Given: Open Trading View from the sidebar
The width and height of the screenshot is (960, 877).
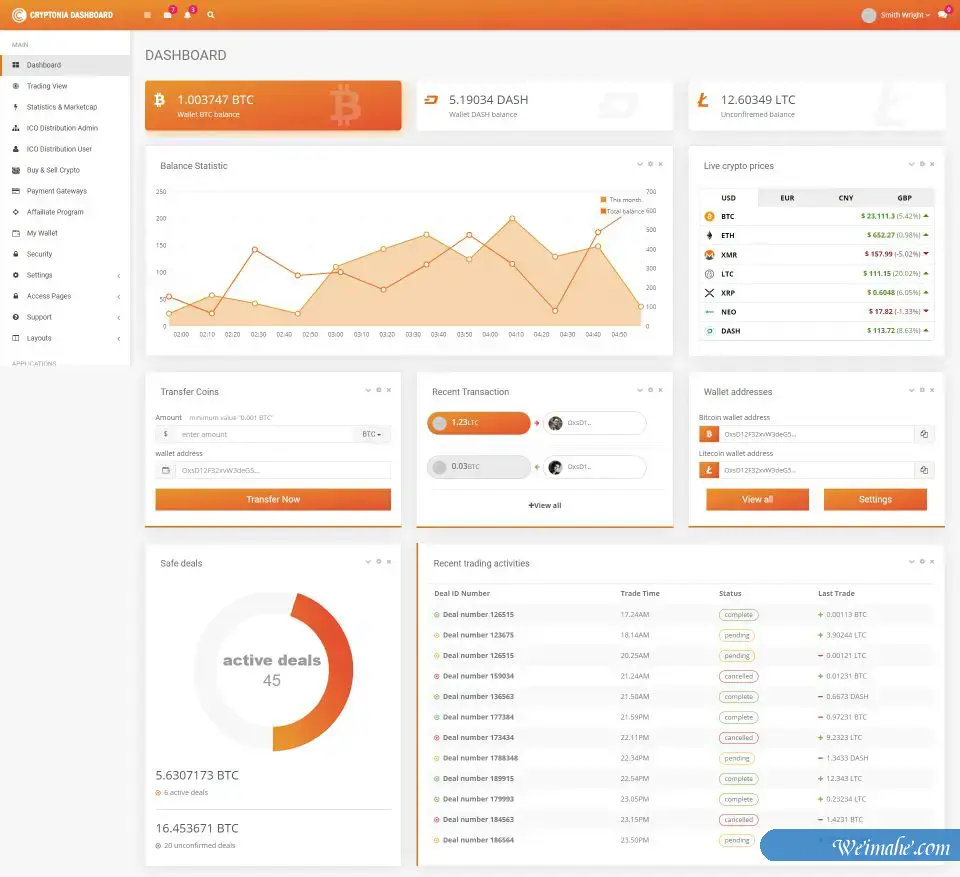Looking at the screenshot, I should pos(47,86).
